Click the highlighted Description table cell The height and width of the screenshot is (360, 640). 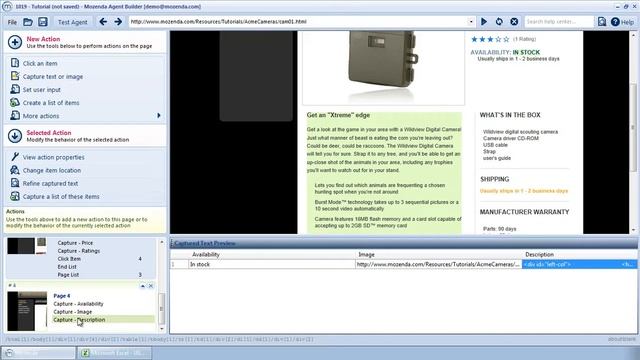point(580,264)
